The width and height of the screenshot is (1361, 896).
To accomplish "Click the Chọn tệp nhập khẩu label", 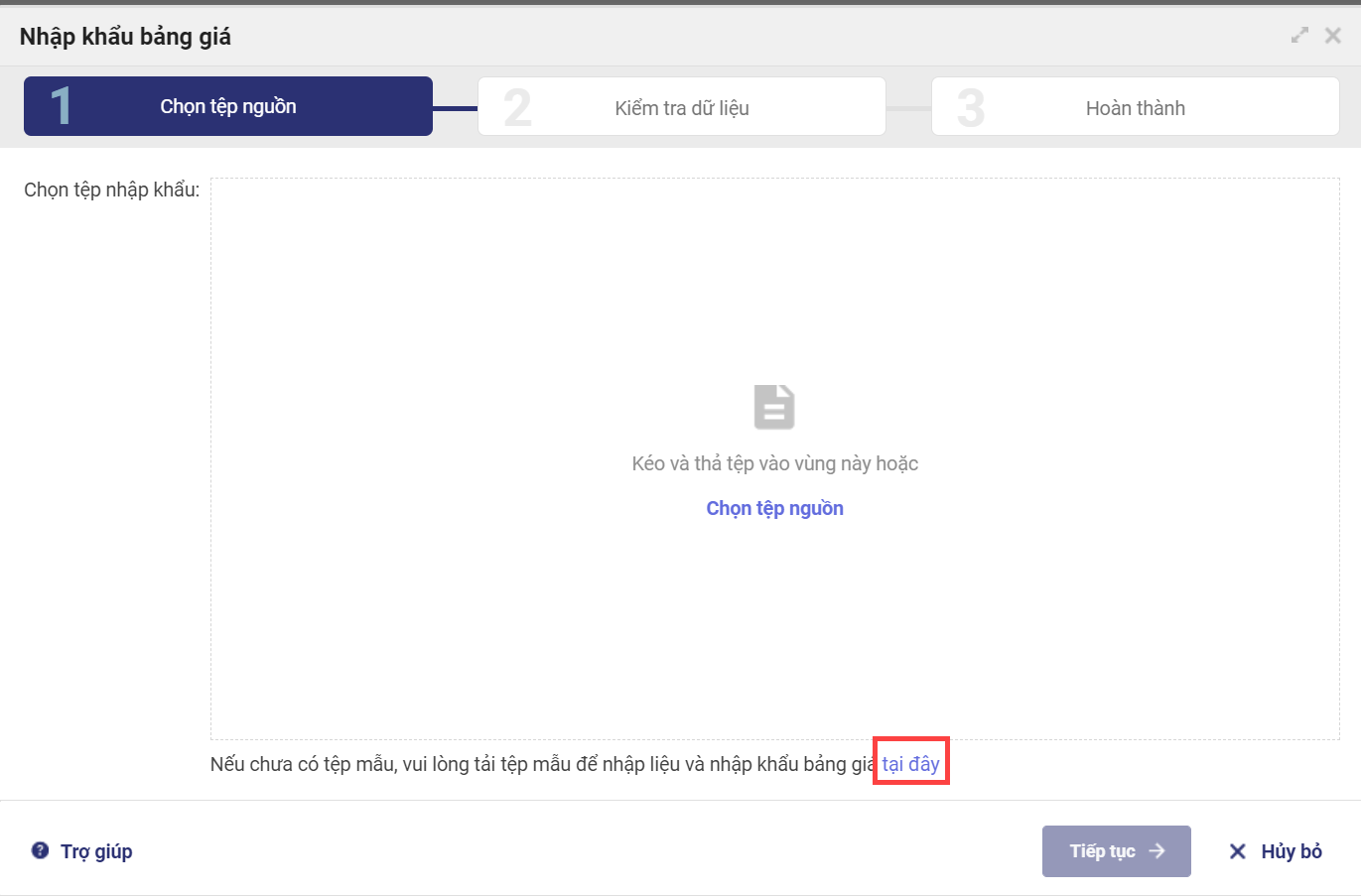I will tap(111, 190).
